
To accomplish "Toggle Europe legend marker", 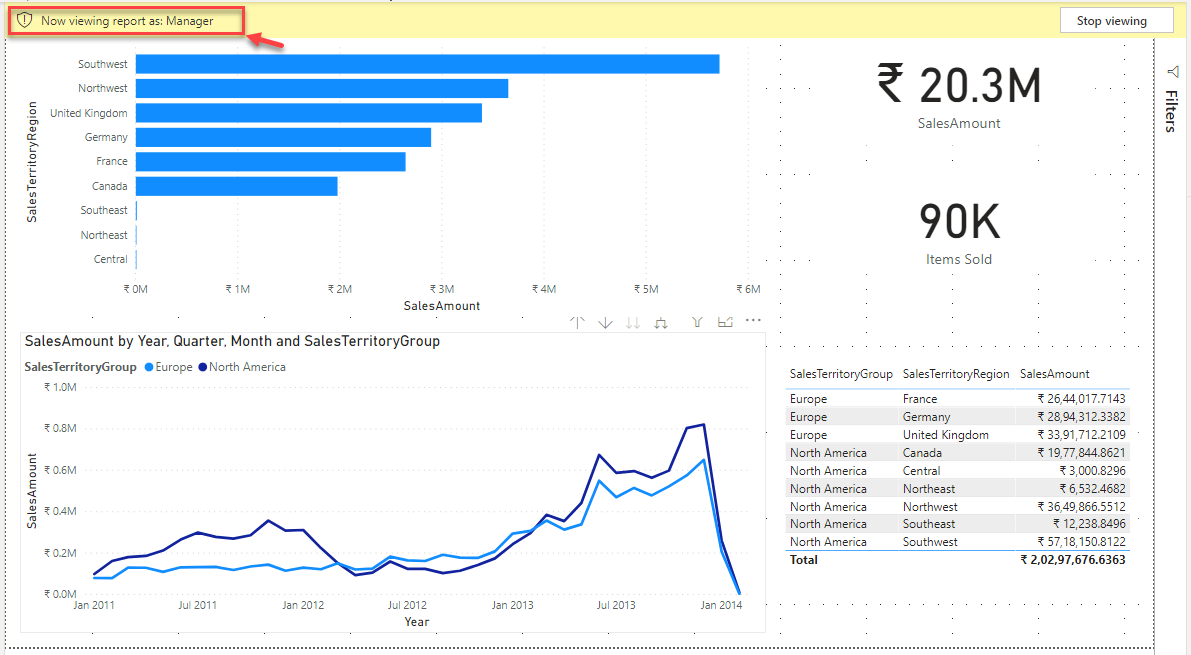I will click(x=150, y=367).
